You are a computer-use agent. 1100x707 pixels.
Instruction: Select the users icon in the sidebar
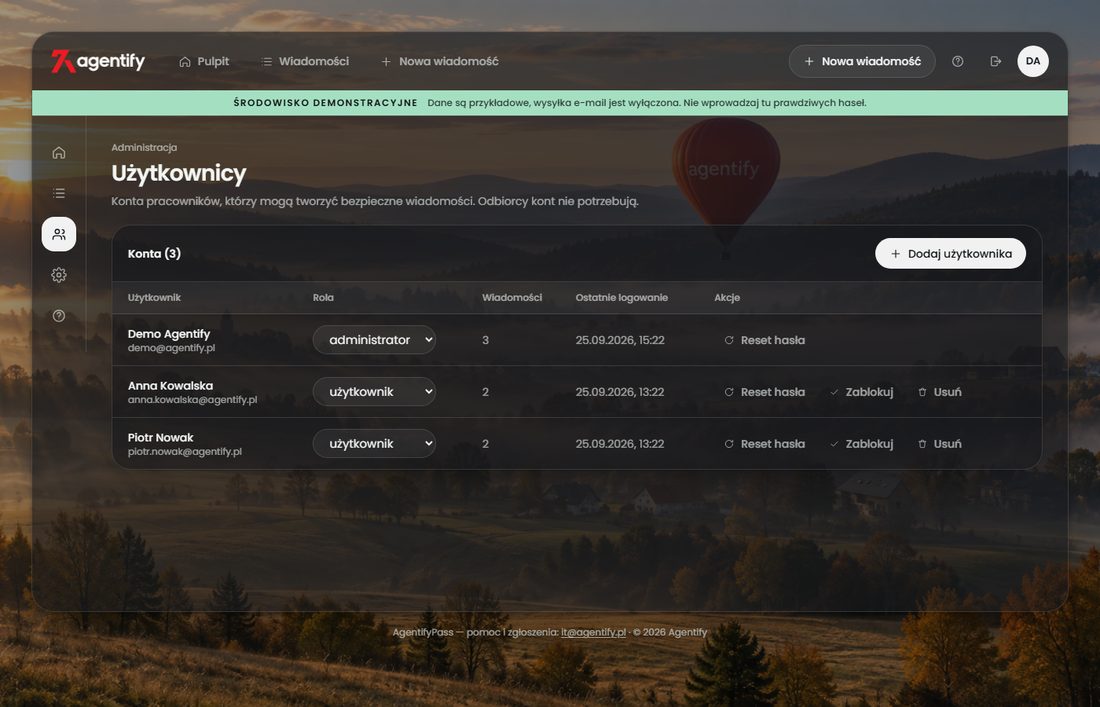(59, 234)
